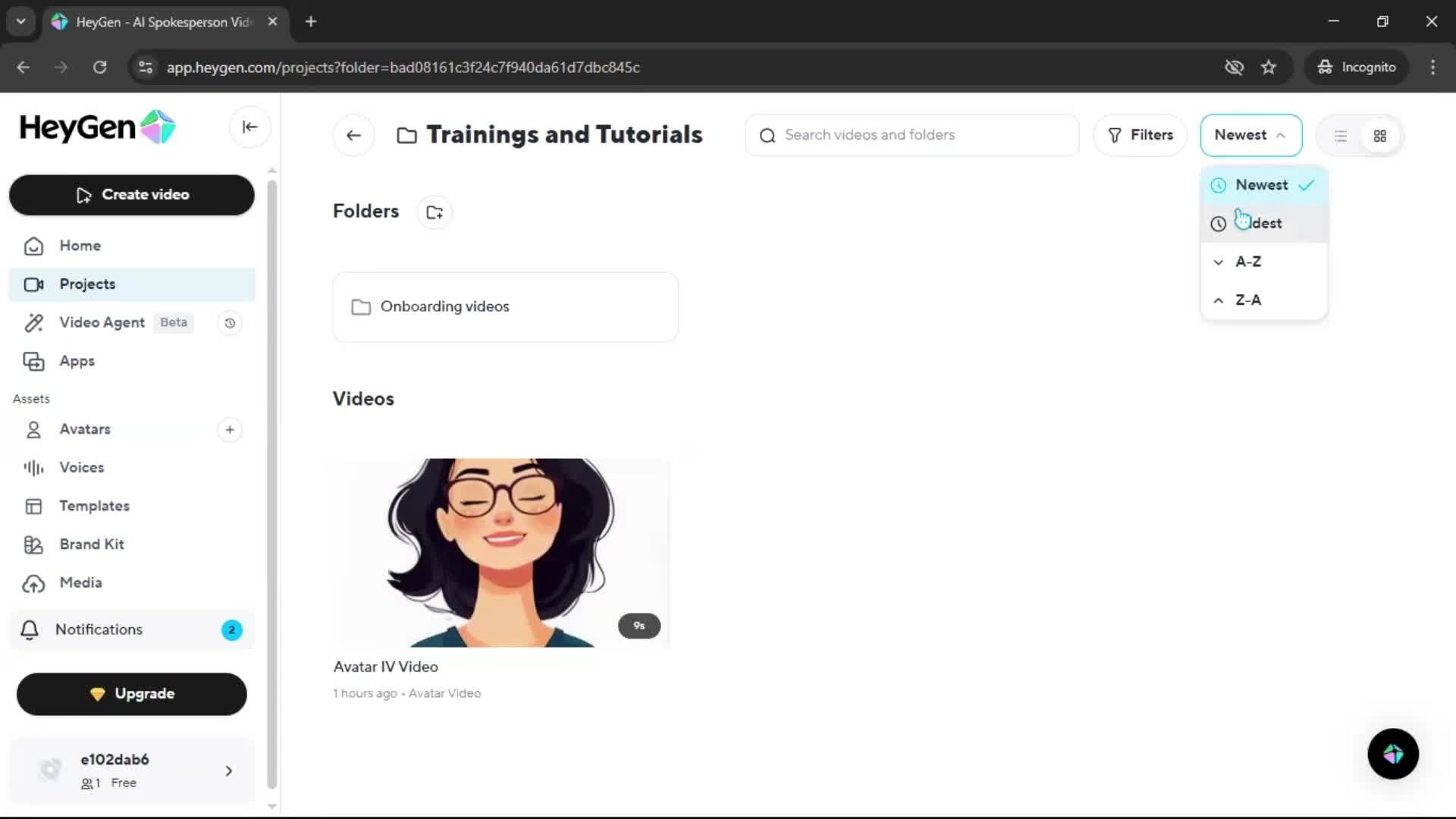The width and height of the screenshot is (1456, 819).
Task: Add a new avatar with the plus icon
Action: tap(230, 430)
